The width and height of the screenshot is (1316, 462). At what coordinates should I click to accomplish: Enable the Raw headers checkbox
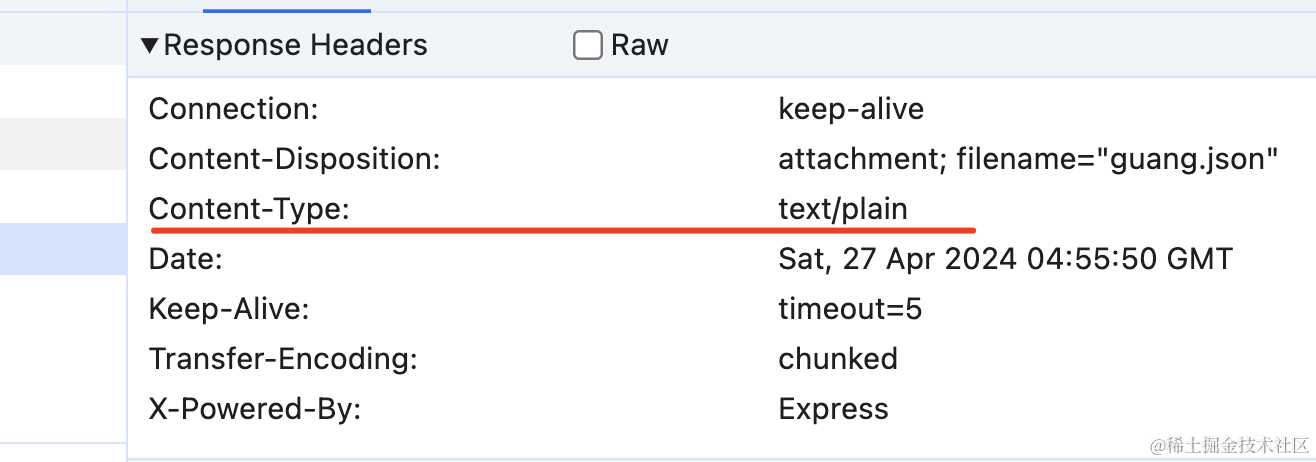point(588,45)
